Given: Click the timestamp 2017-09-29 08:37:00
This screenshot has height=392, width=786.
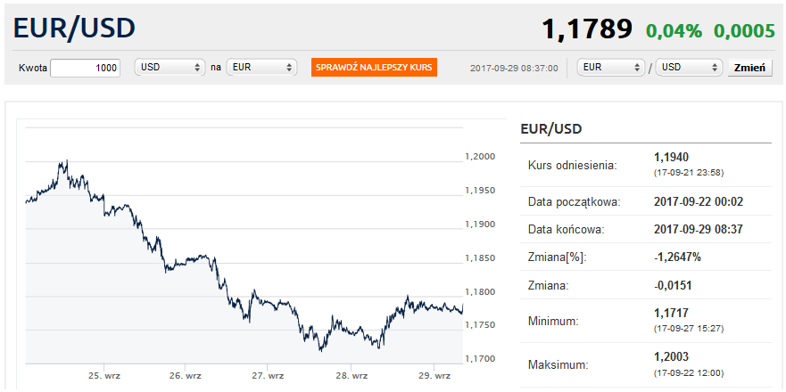Looking at the screenshot, I should tap(514, 68).
